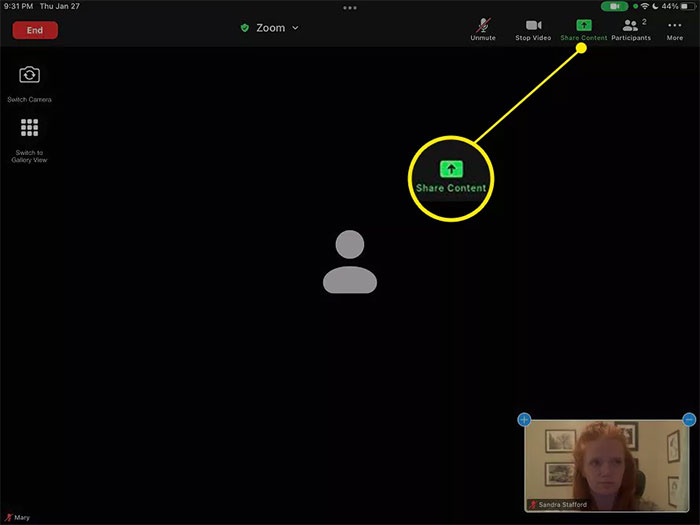The image size is (700, 525).
Task: Tap Share Content in the top toolbar
Action: point(584,28)
